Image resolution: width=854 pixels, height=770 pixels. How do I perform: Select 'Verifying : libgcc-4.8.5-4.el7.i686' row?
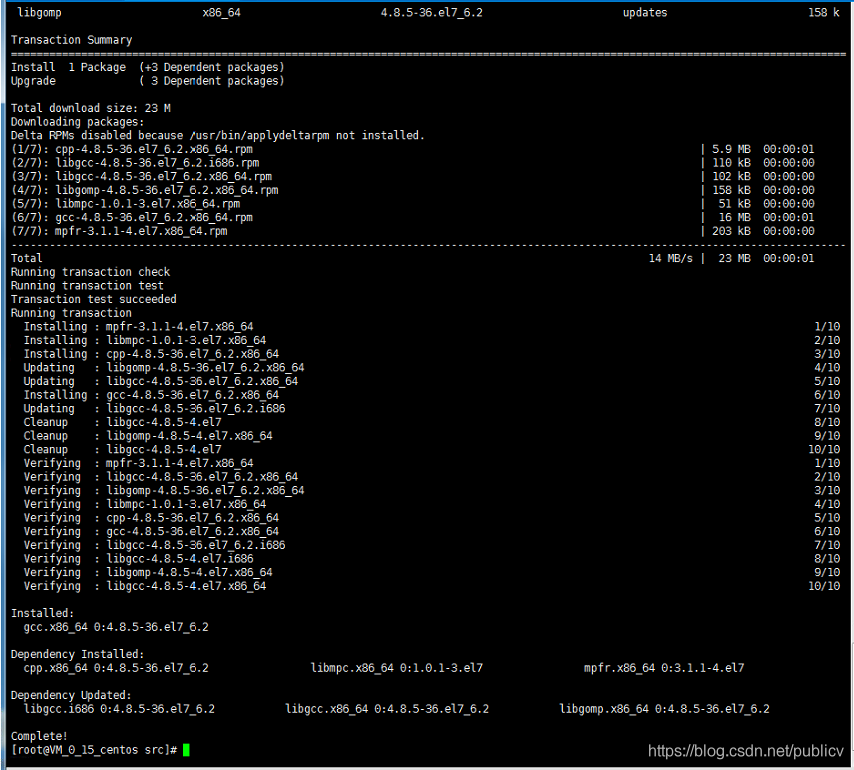(431, 559)
